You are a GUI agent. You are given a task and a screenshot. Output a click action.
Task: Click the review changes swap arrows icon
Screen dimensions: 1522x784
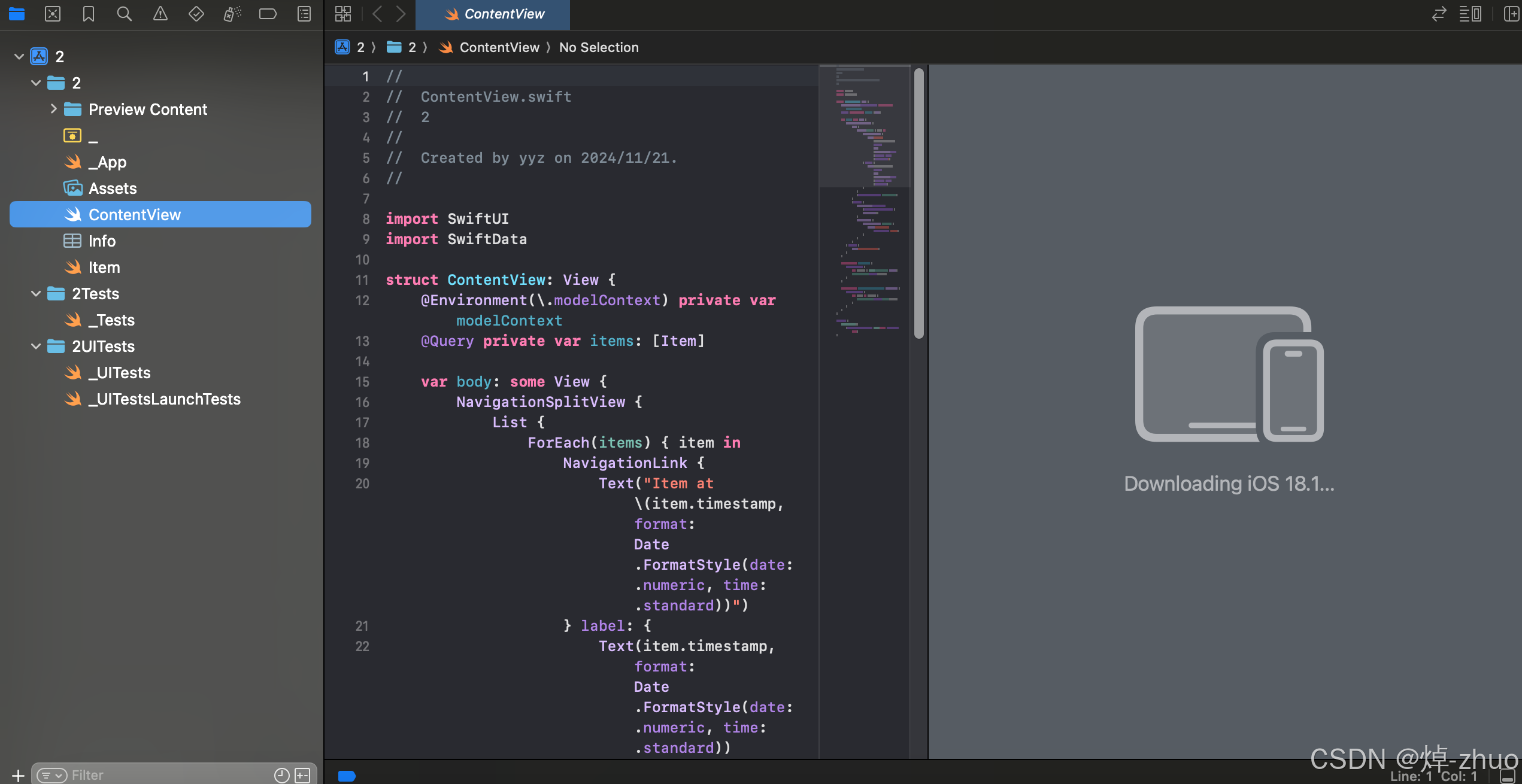click(1439, 14)
